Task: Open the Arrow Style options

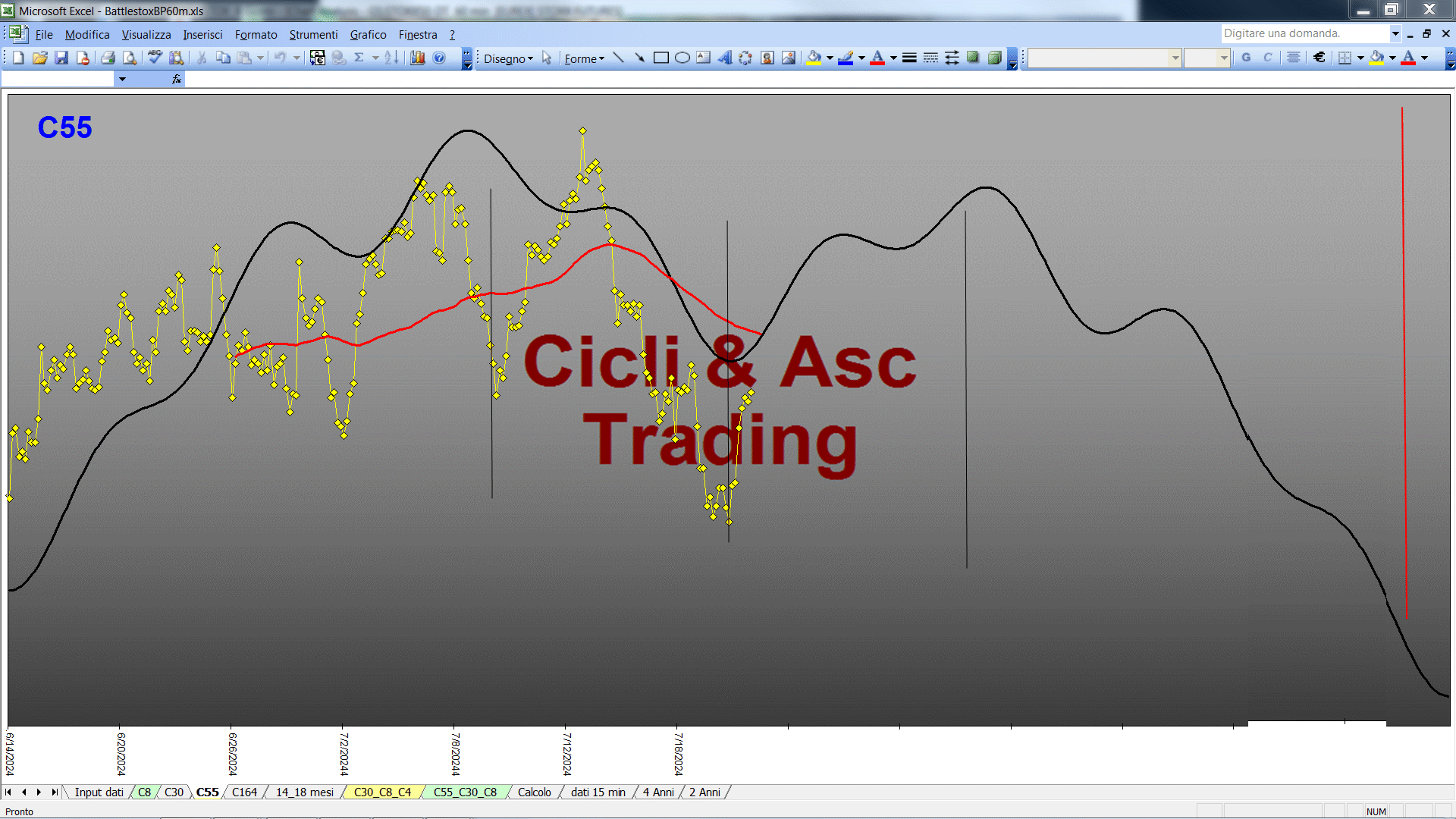Action: click(x=952, y=58)
